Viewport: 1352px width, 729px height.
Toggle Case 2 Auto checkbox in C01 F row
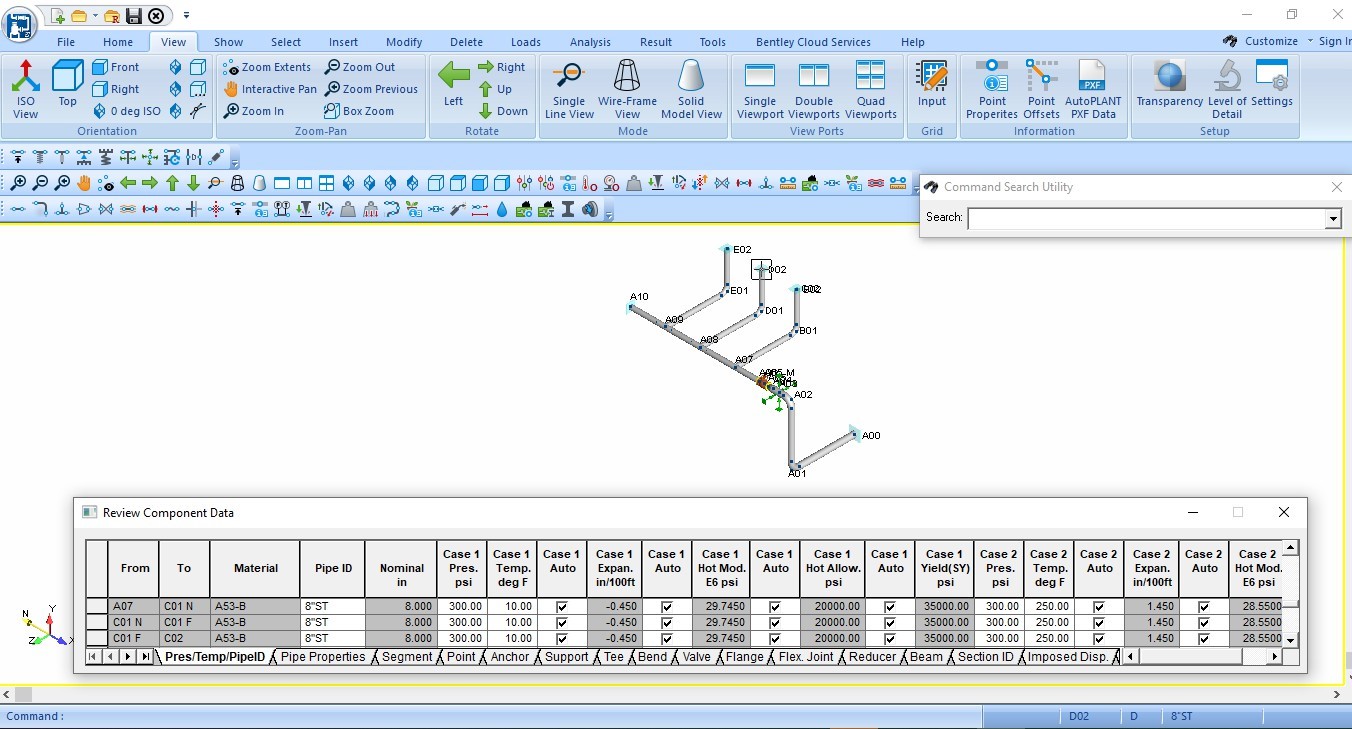(1099, 639)
